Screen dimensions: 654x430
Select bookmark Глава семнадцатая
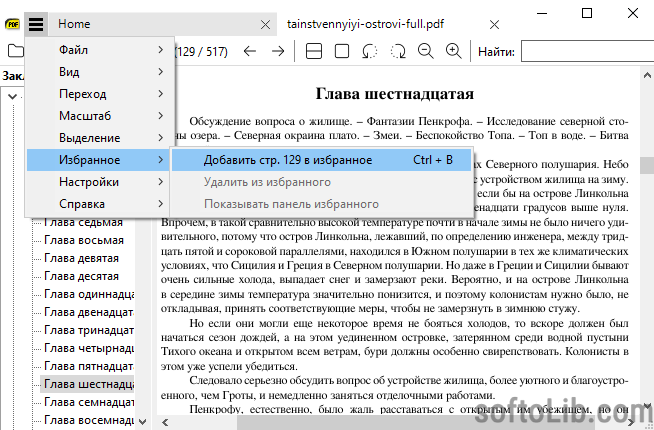tap(88, 402)
